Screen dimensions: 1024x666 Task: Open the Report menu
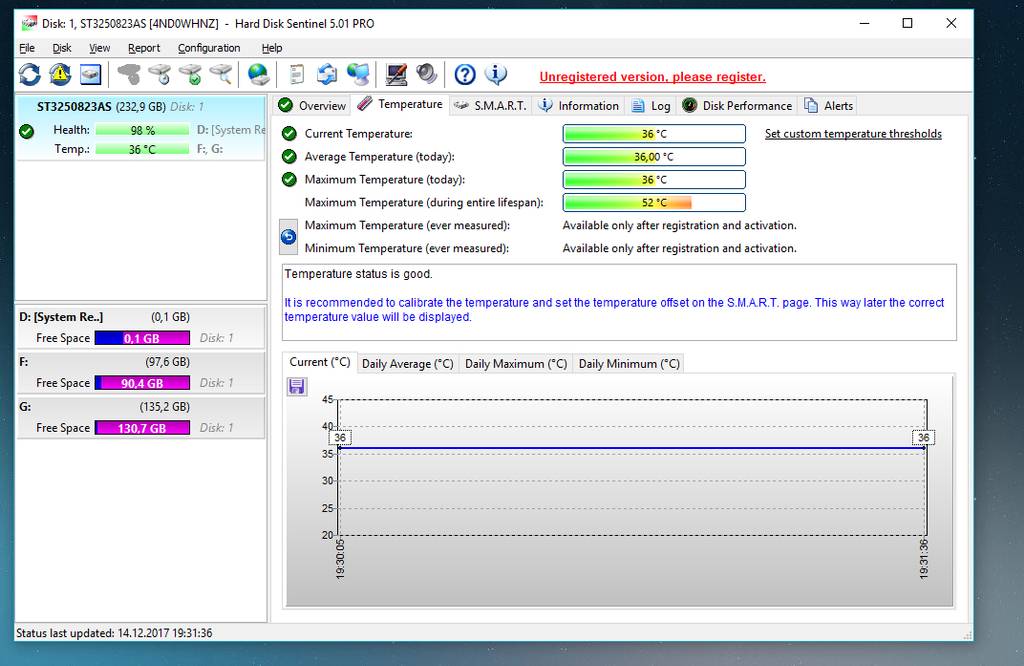click(144, 48)
